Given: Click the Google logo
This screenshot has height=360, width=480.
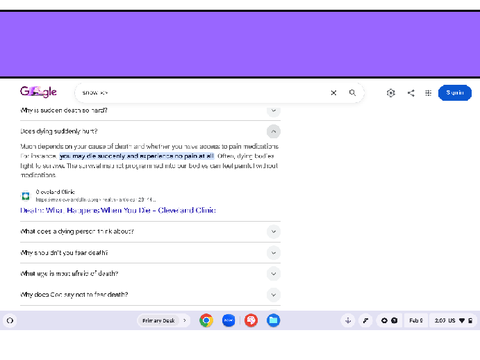Looking at the screenshot, I should (x=38, y=92).
